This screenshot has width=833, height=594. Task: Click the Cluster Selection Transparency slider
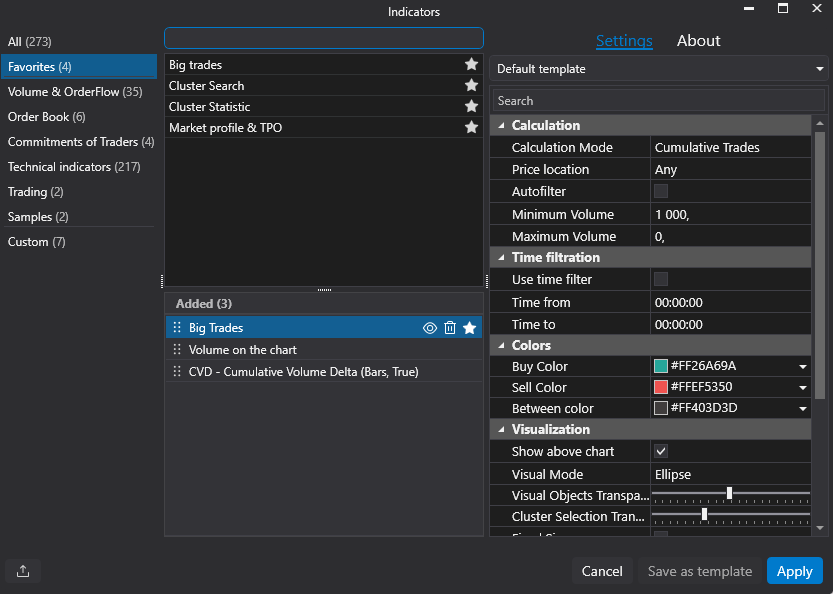[x=730, y=515]
